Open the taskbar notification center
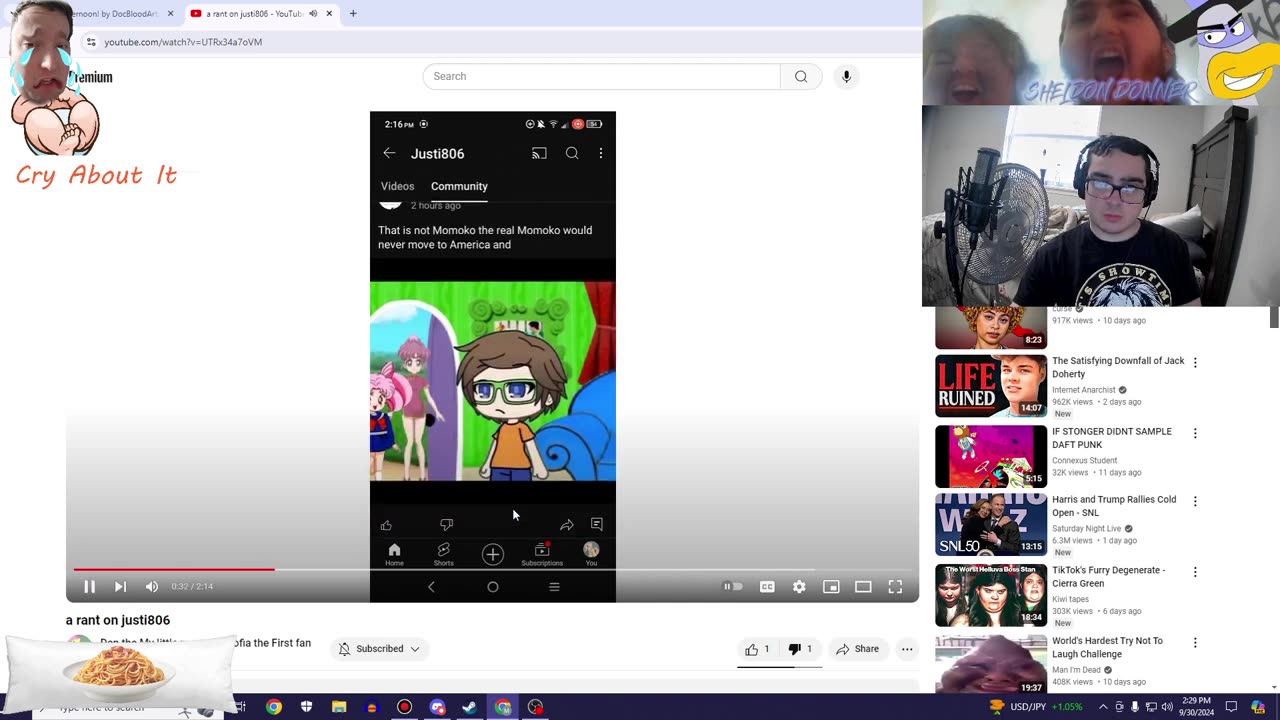Viewport: 1280px width, 720px height. (x=1231, y=707)
